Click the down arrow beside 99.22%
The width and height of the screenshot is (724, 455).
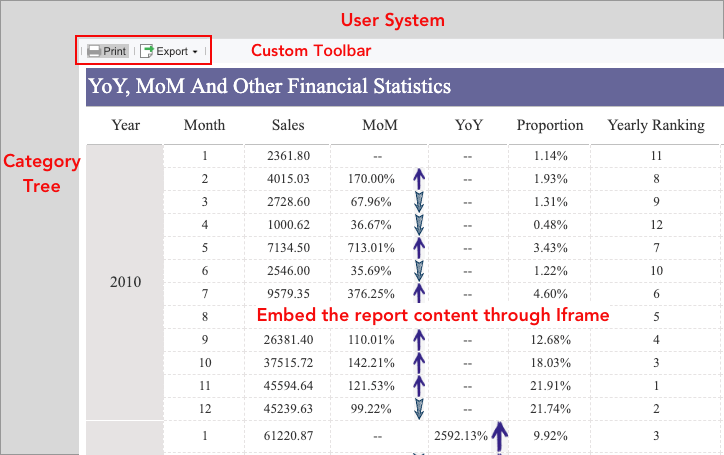point(419,409)
